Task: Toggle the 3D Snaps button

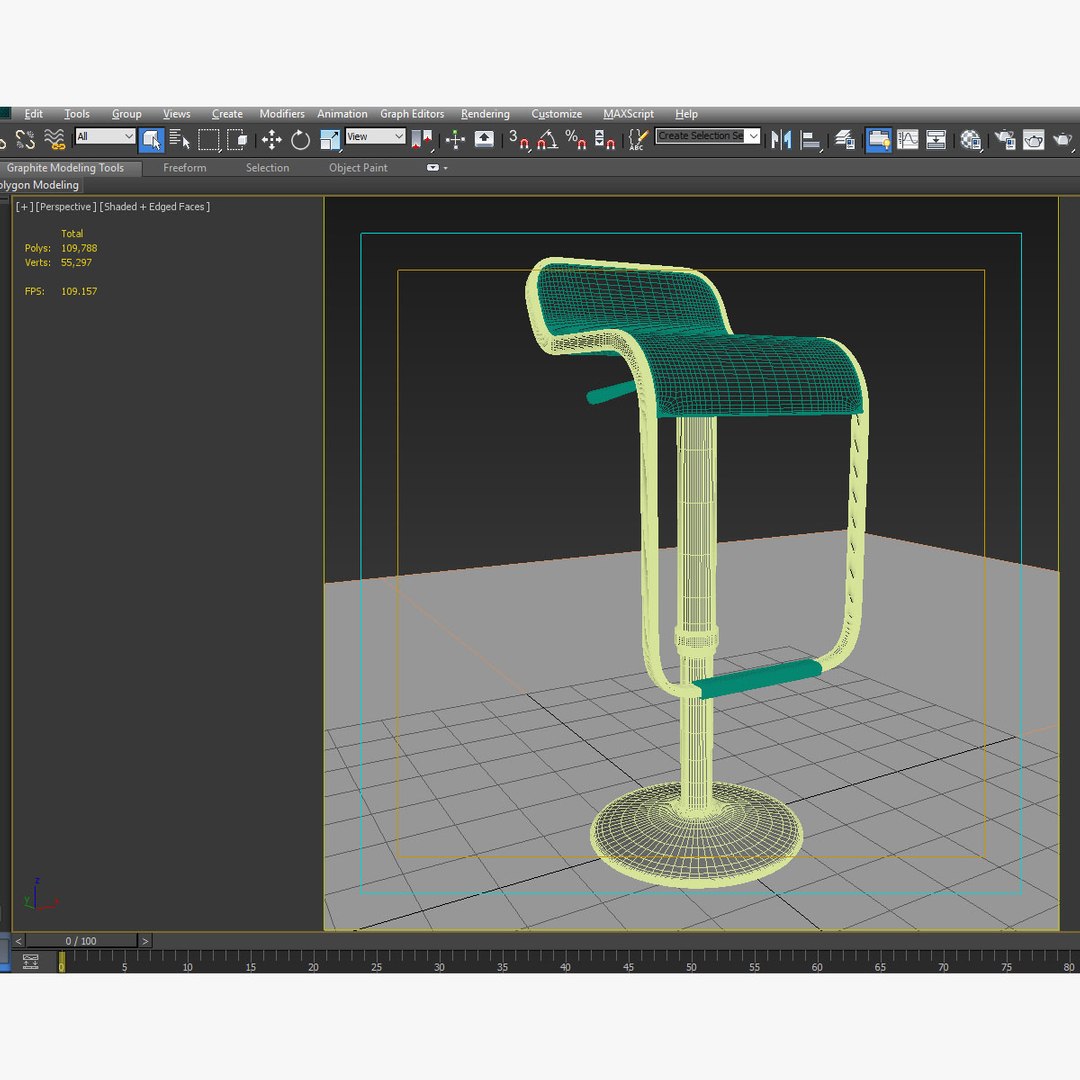Action: pyautogui.click(x=519, y=140)
